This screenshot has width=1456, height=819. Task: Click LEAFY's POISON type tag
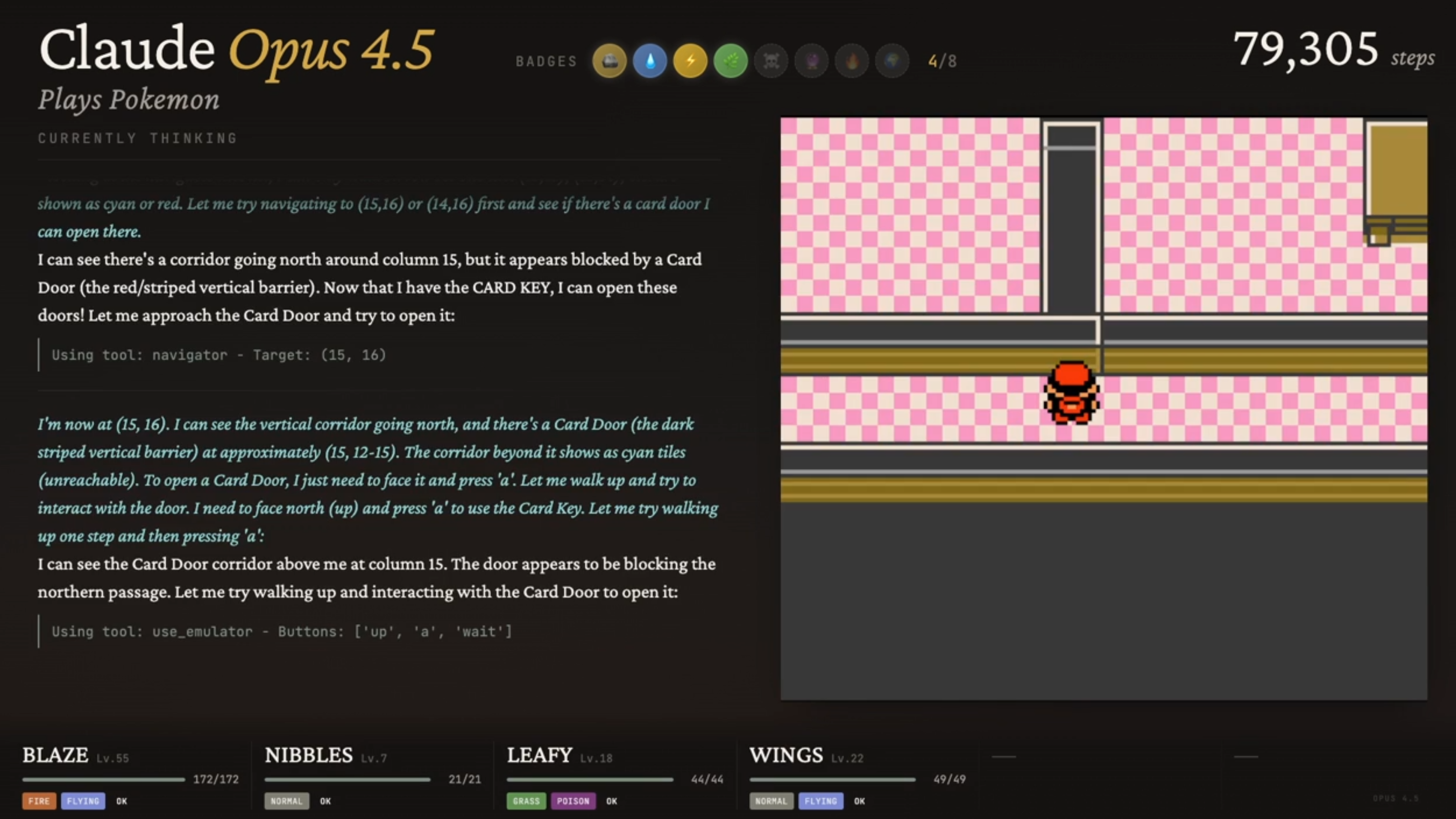click(573, 801)
